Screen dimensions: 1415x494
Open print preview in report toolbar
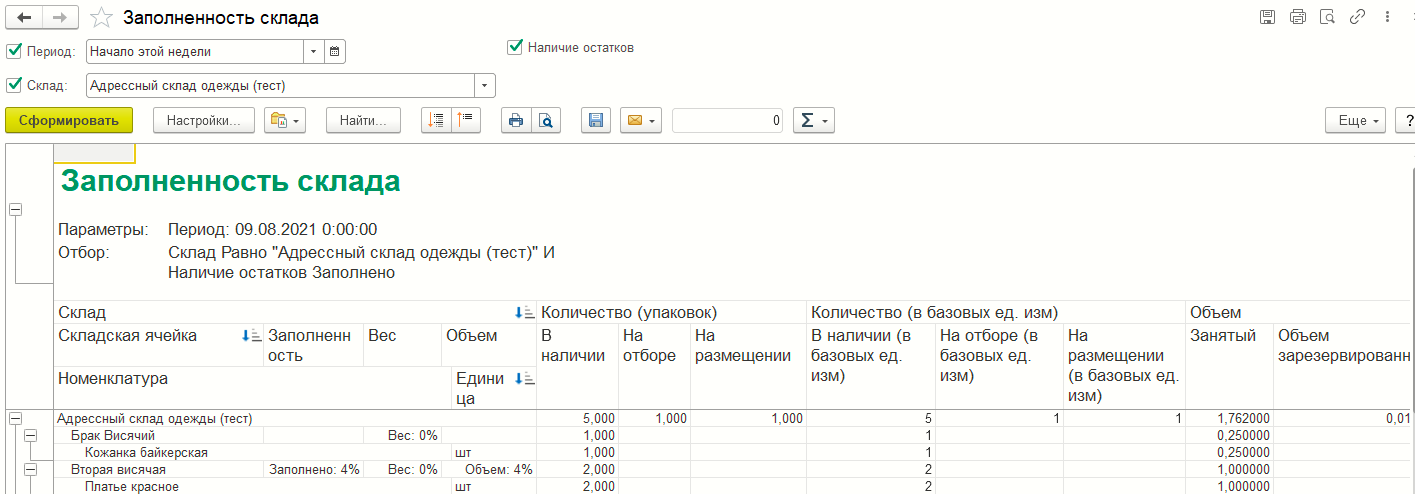[x=546, y=120]
